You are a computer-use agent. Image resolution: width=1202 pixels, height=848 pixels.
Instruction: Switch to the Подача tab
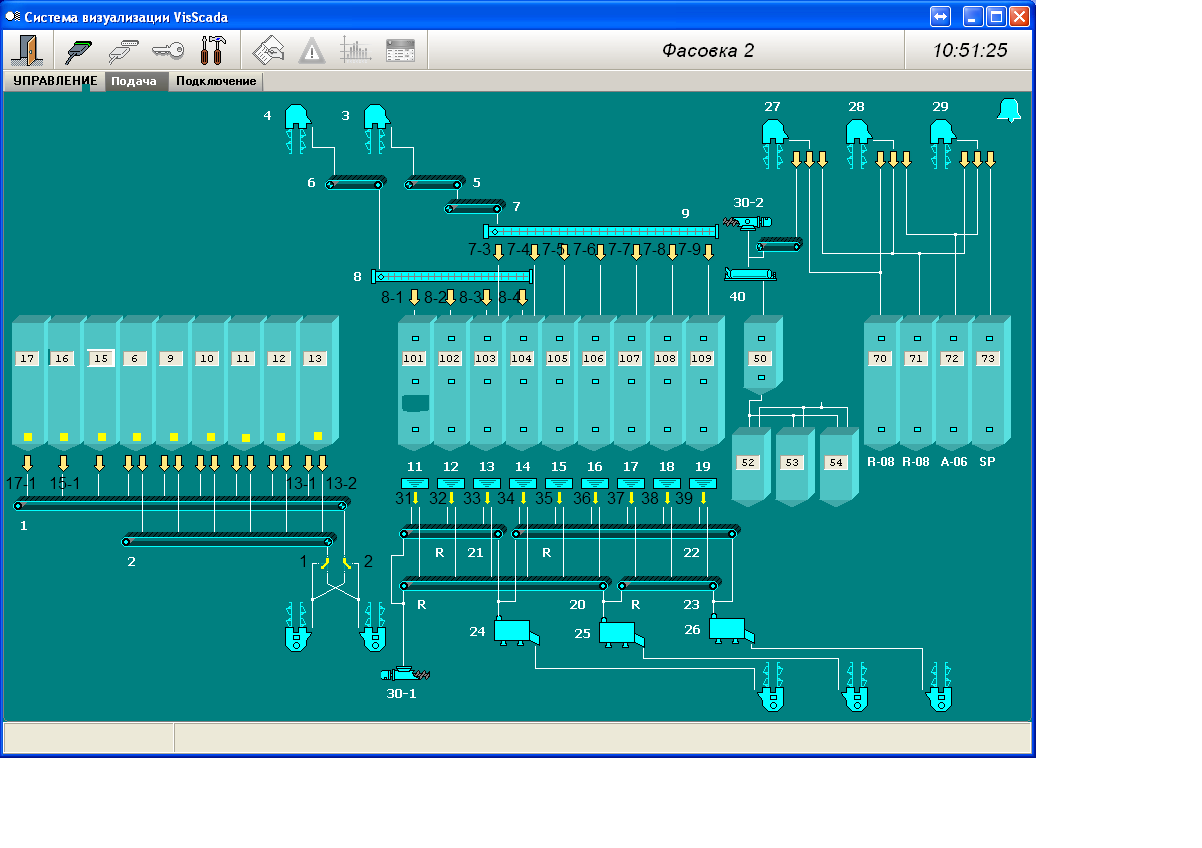tap(134, 81)
